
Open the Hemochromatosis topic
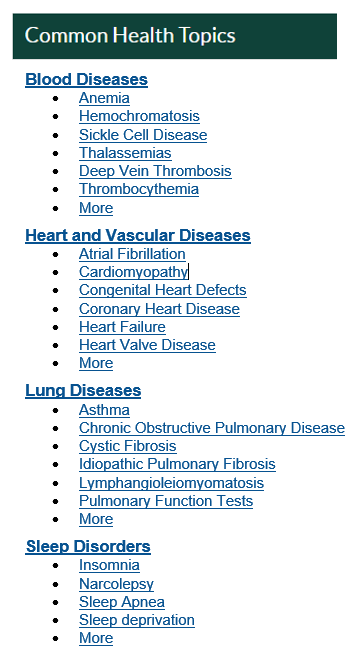tap(139, 116)
